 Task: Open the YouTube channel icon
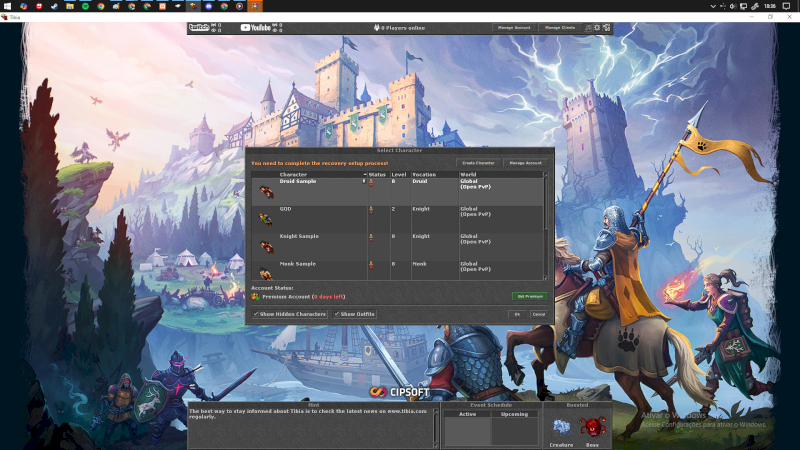pos(255,28)
